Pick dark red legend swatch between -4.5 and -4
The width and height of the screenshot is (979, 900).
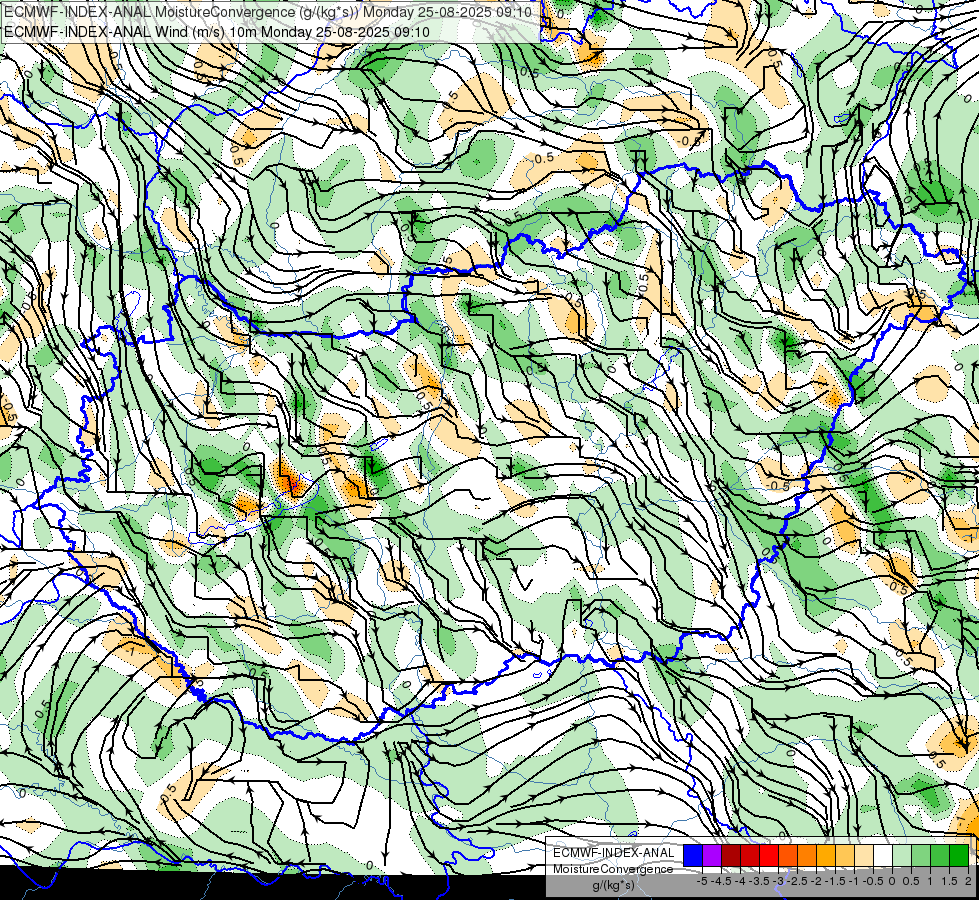click(x=731, y=855)
